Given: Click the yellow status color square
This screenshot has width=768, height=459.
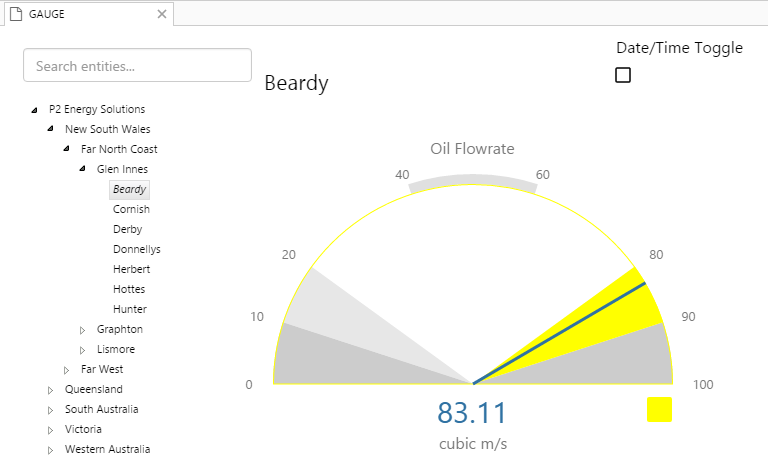Looking at the screenshot, I should pos(659,410).
